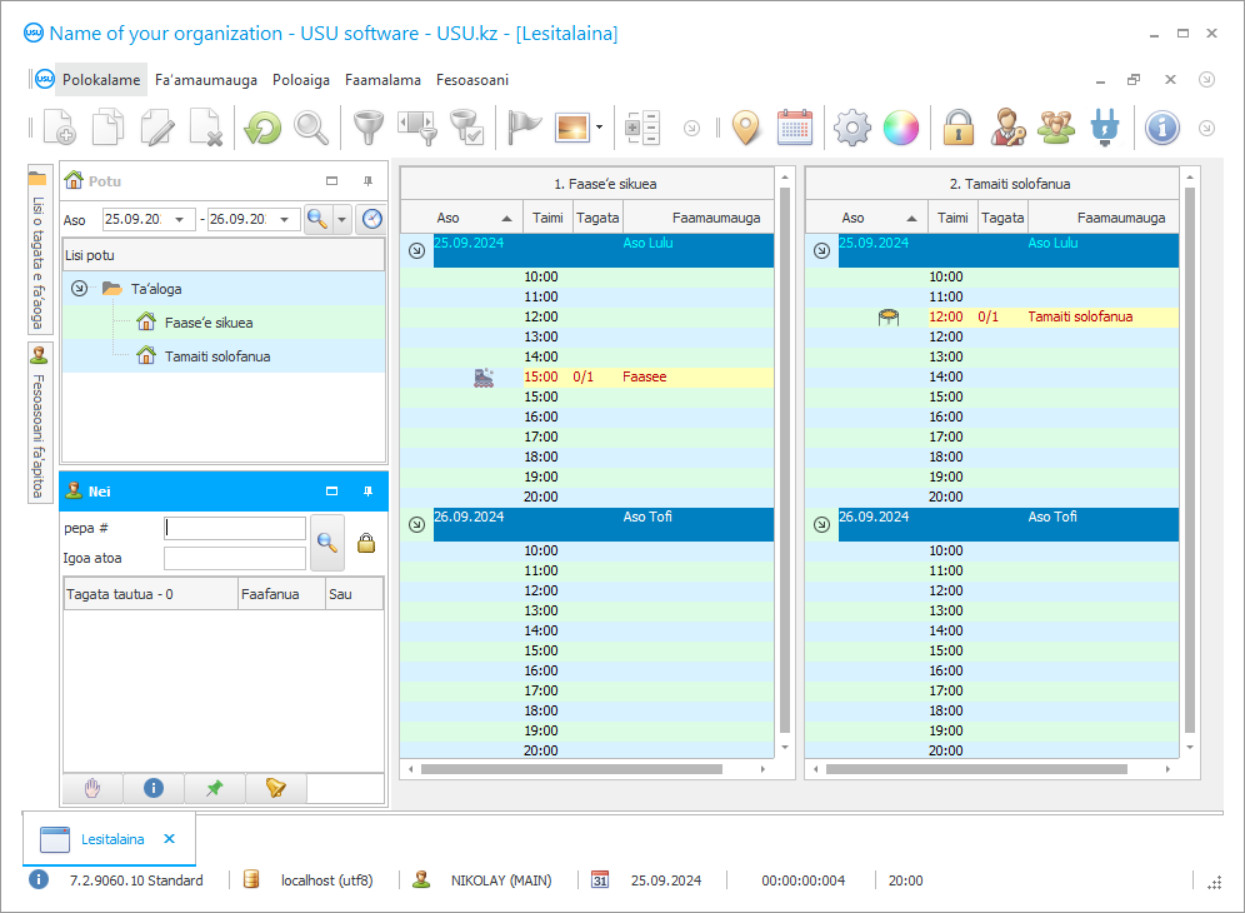Click search button in Nei panel
Viewport: 1245px width, 913px height.
(327, 542)
